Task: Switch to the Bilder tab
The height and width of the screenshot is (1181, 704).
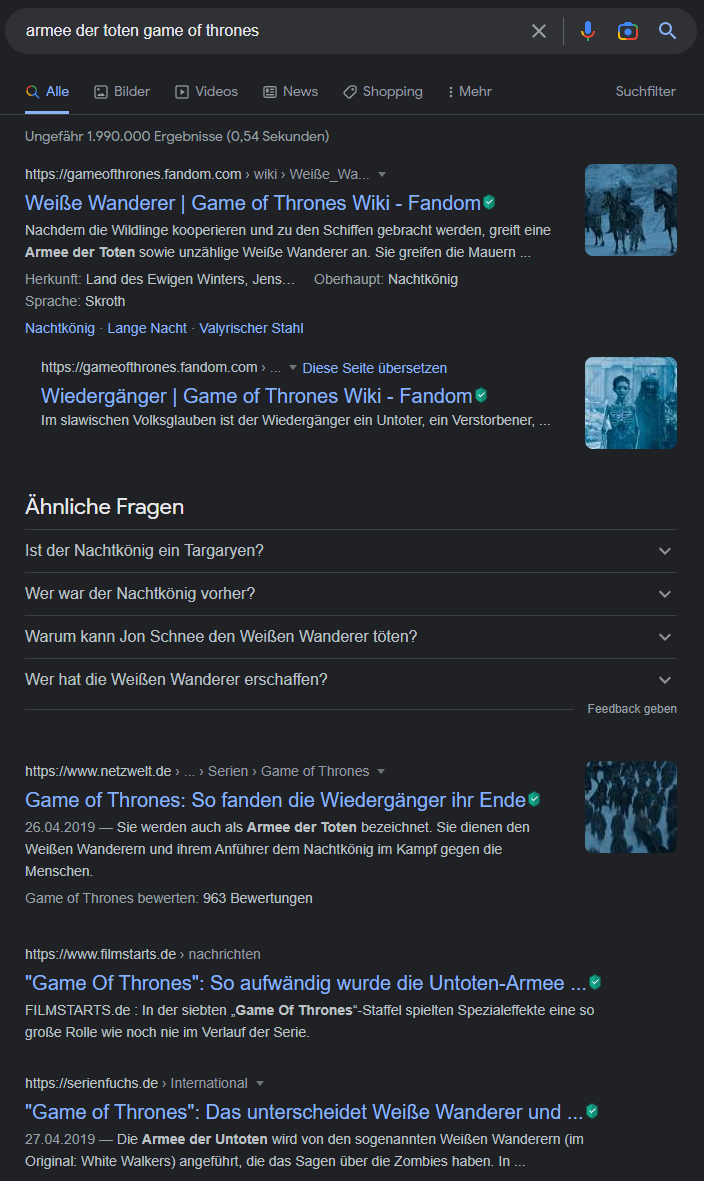Action: (122, 91)
